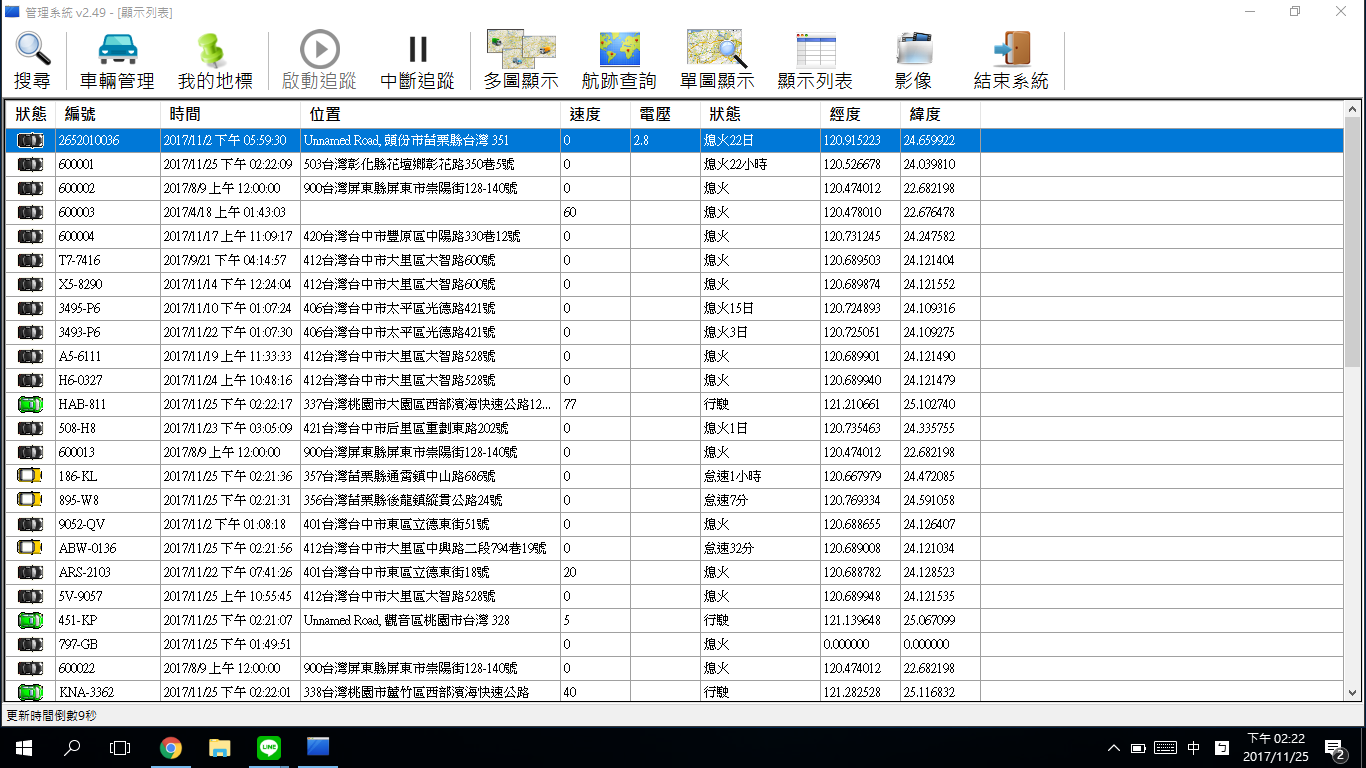Open LINE from the taskbar
The image size is (1366, 768).
pos(268,747)
